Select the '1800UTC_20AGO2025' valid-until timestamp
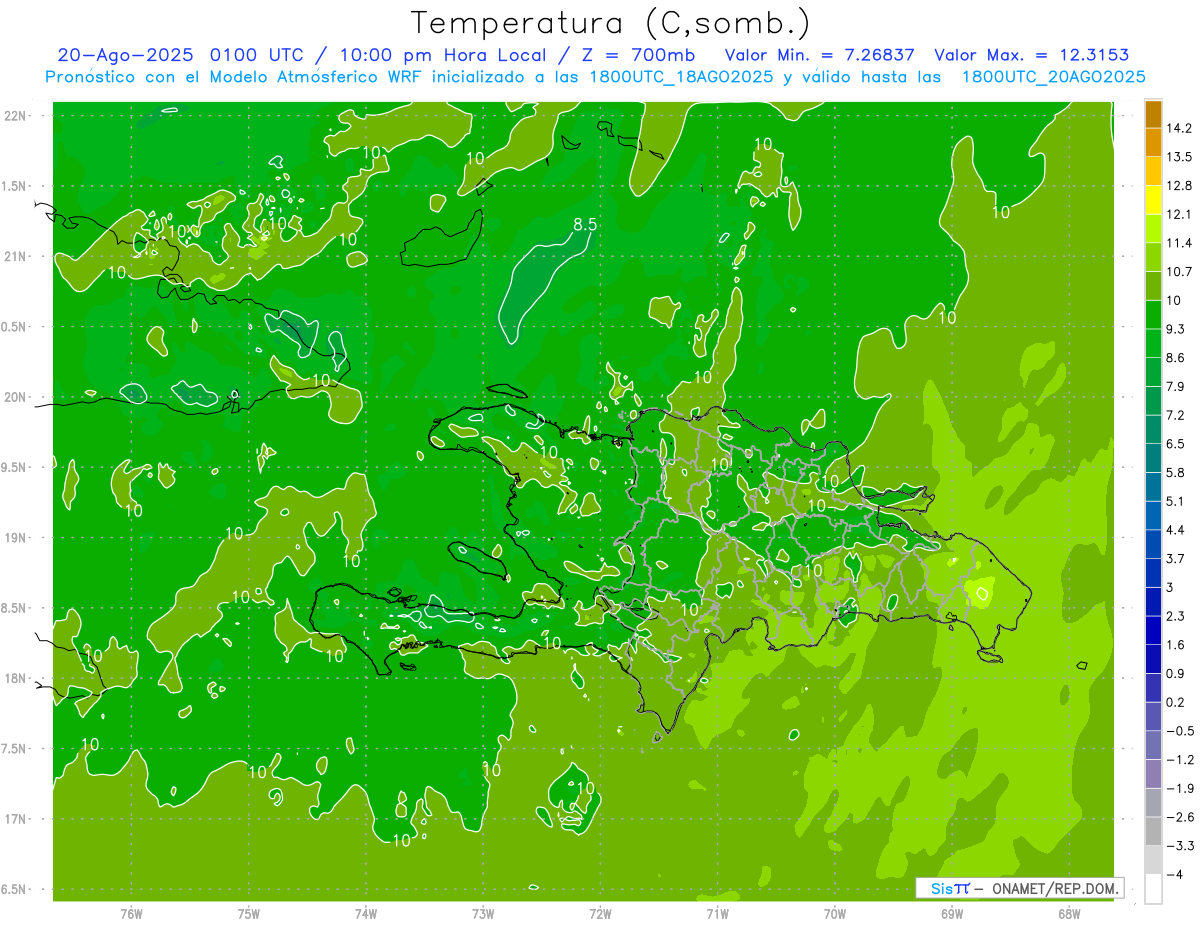Image resolution: width=1200 pixels, height=927 pixels. point(1053,77)
